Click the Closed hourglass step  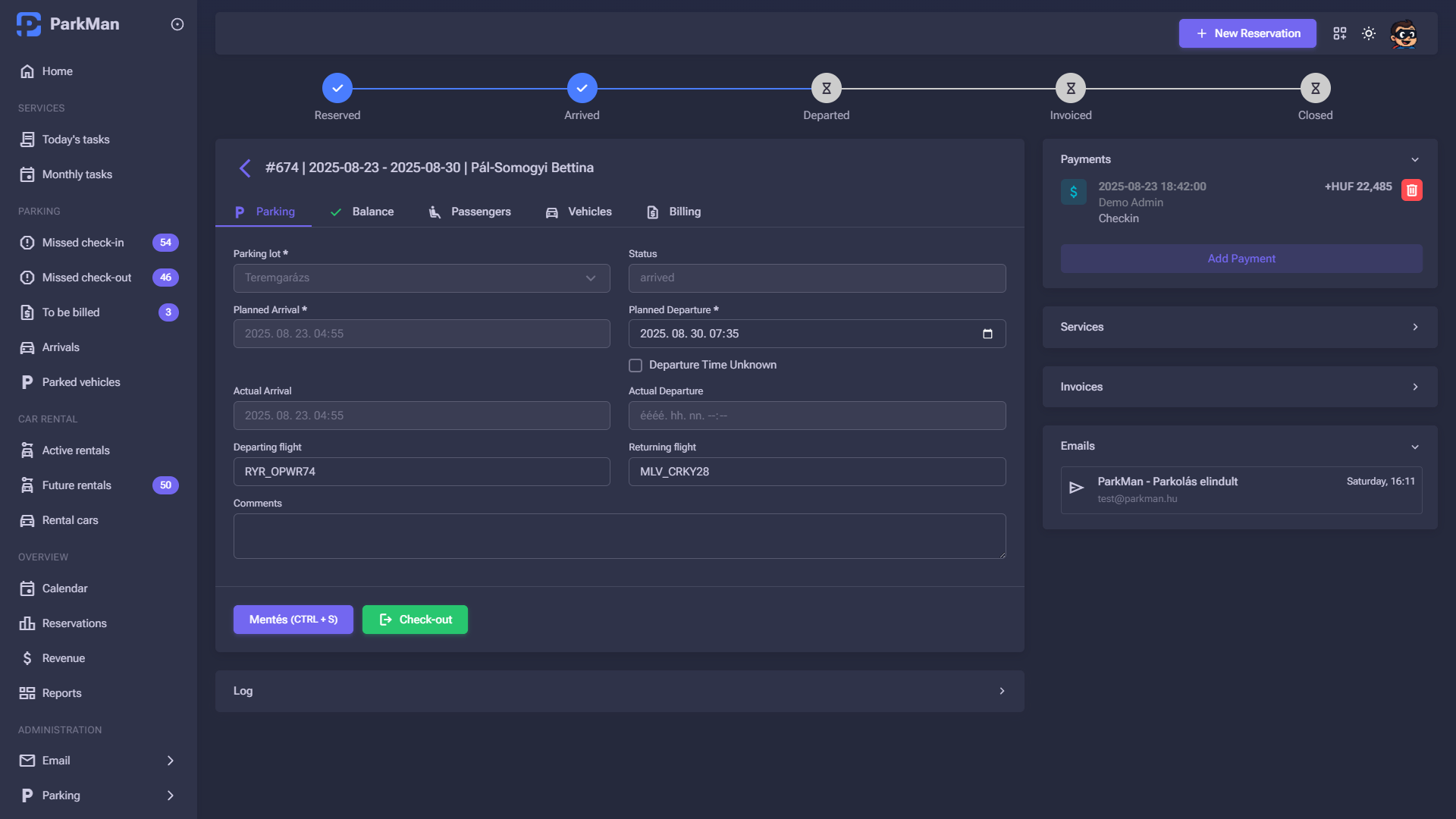1316,89
